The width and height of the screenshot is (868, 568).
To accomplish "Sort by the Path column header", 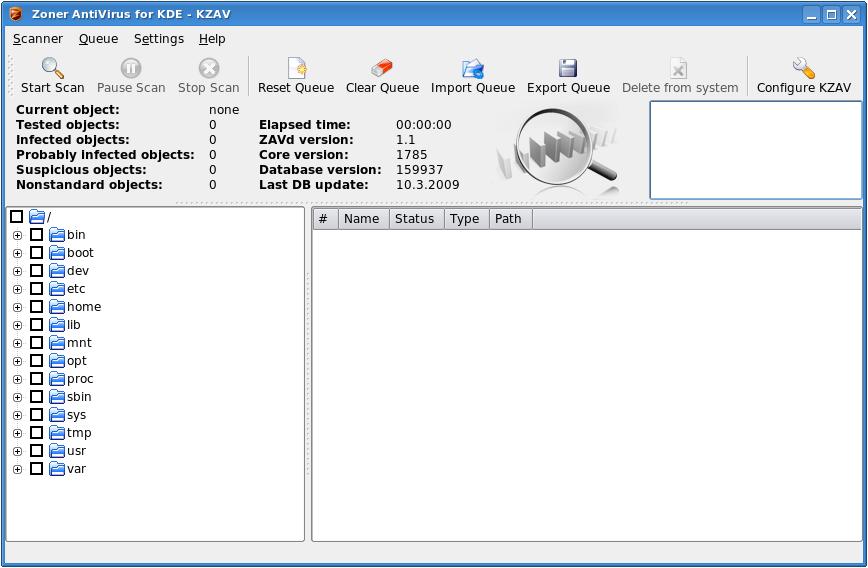I will pyautogui.click(x=510, y=219).
